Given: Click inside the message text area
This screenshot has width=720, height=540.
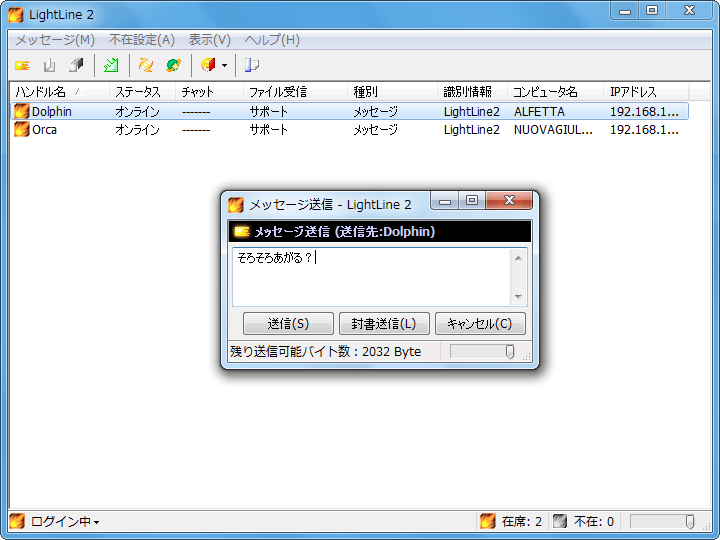Looking at the screenshot, I should click(371, 277).
